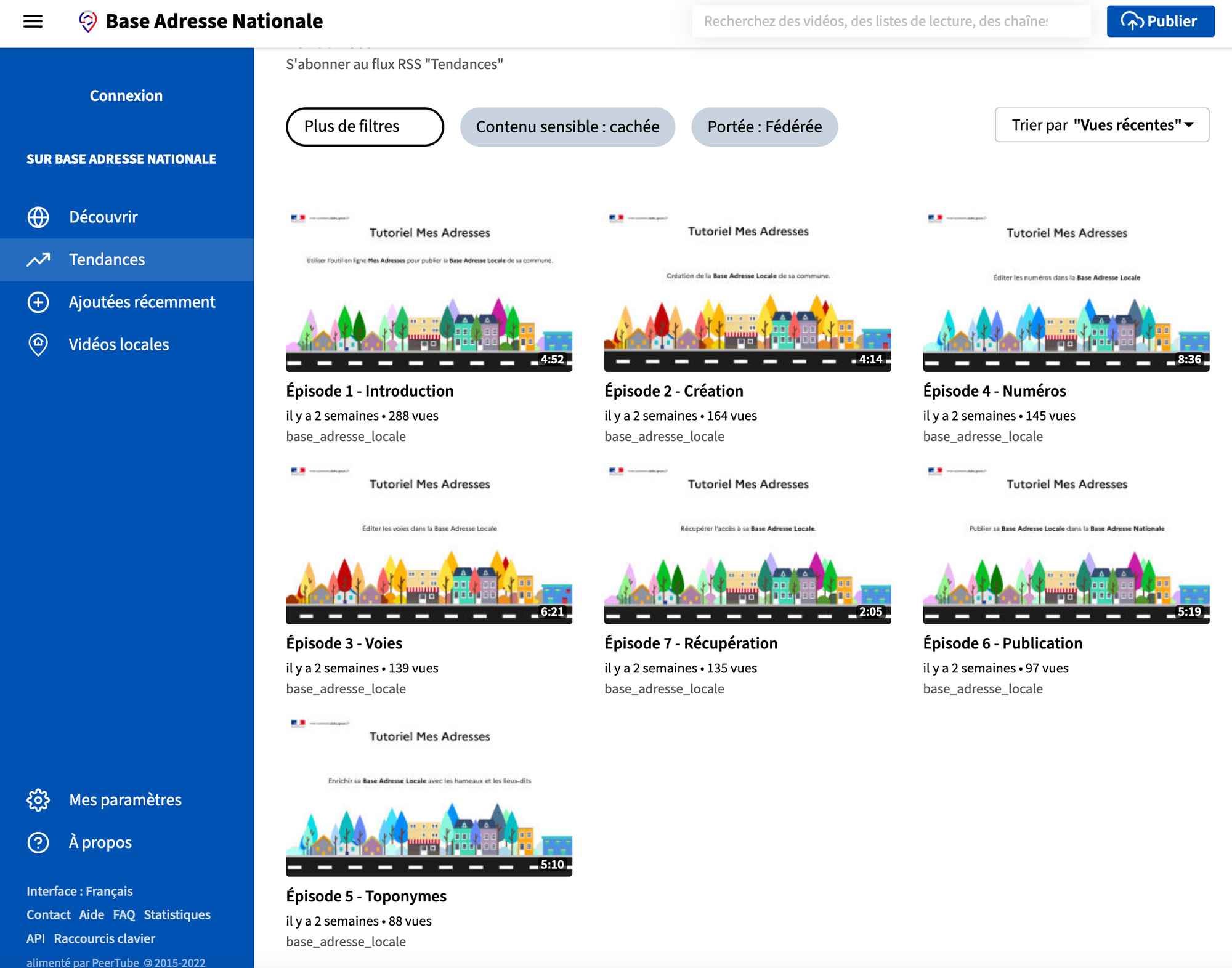Open the hamburger menu icon
The image size is (1232, 968).
33,22
